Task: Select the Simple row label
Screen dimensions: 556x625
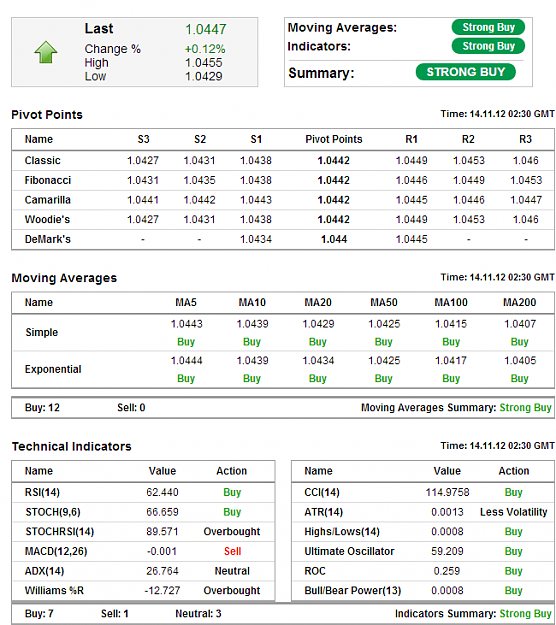Action: coord(42,332)
